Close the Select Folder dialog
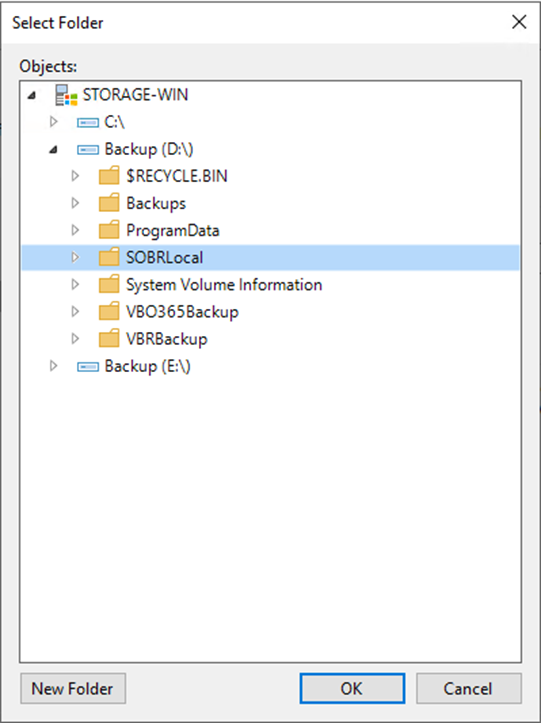The image size is (541, 723). coord(519,22)
